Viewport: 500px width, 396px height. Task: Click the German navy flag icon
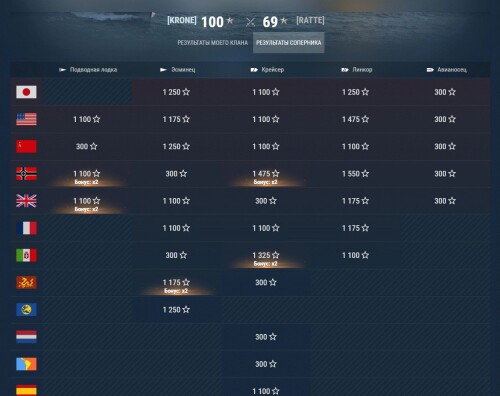point(26,174)
